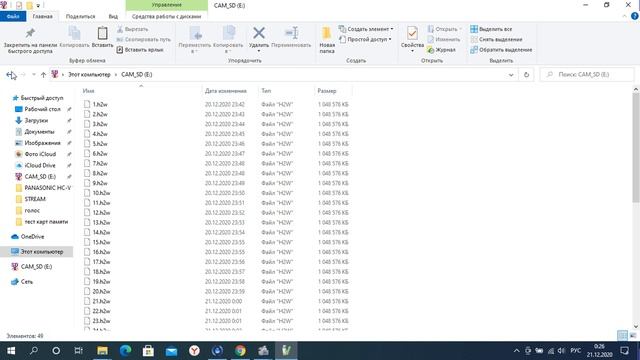Click Open (Открыть) in the ribbon
Viewport: 640px width, 360px height.
(x=444, y=29)
